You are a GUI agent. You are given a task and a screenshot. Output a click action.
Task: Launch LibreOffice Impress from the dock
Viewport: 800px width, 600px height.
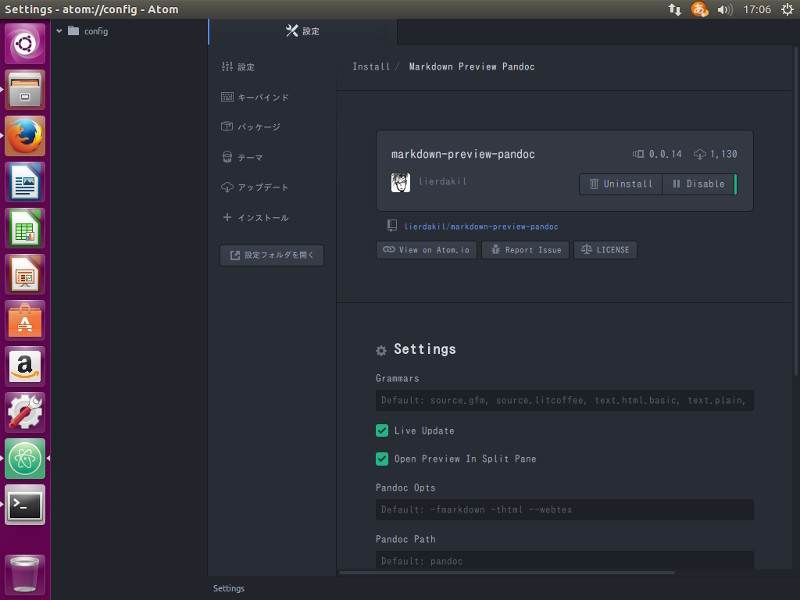point(25,274)
